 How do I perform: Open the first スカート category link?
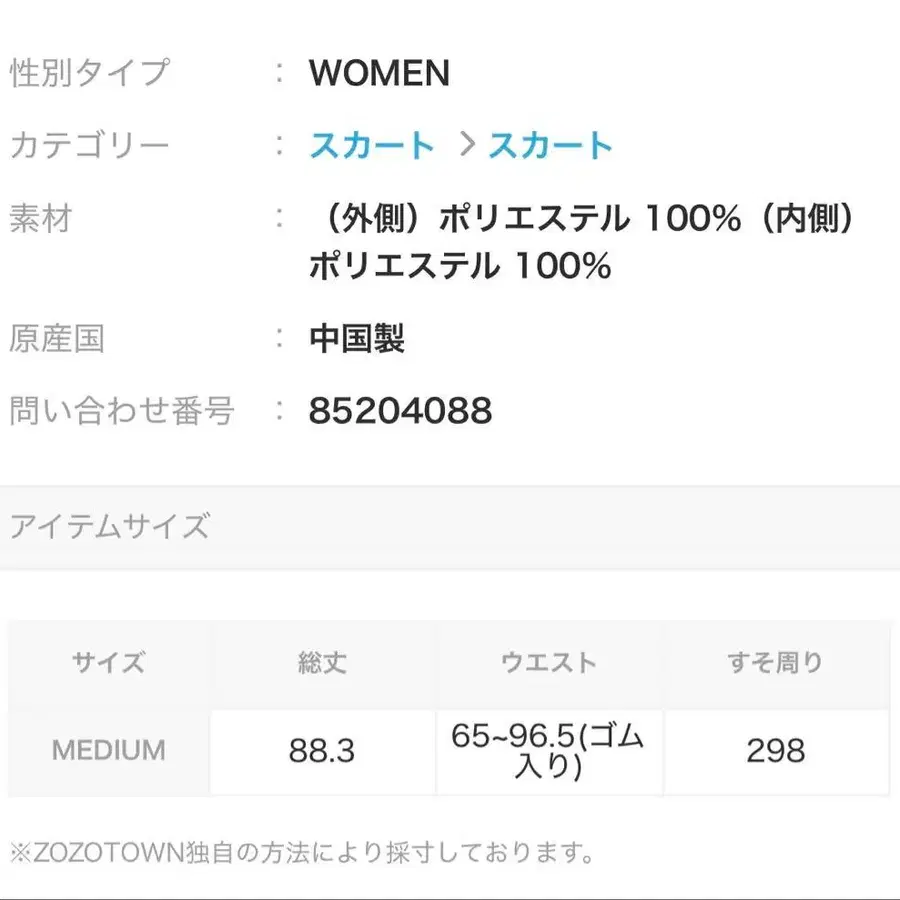(371, 145)
